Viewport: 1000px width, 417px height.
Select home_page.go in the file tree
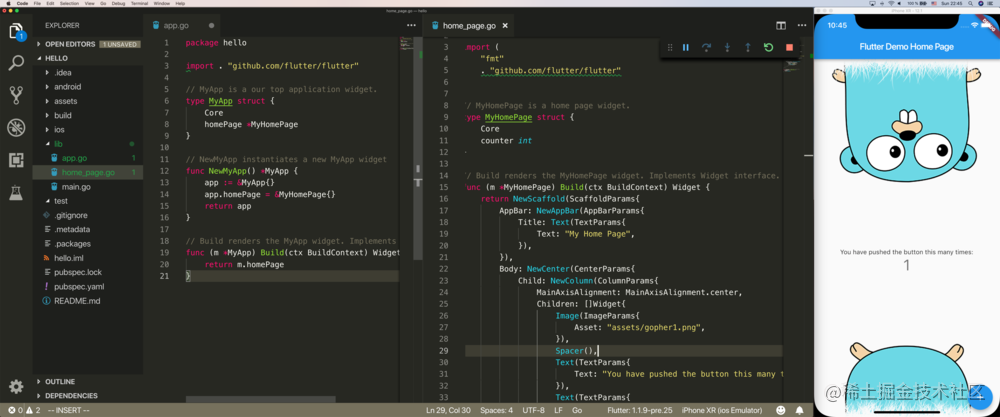point(88,172)
